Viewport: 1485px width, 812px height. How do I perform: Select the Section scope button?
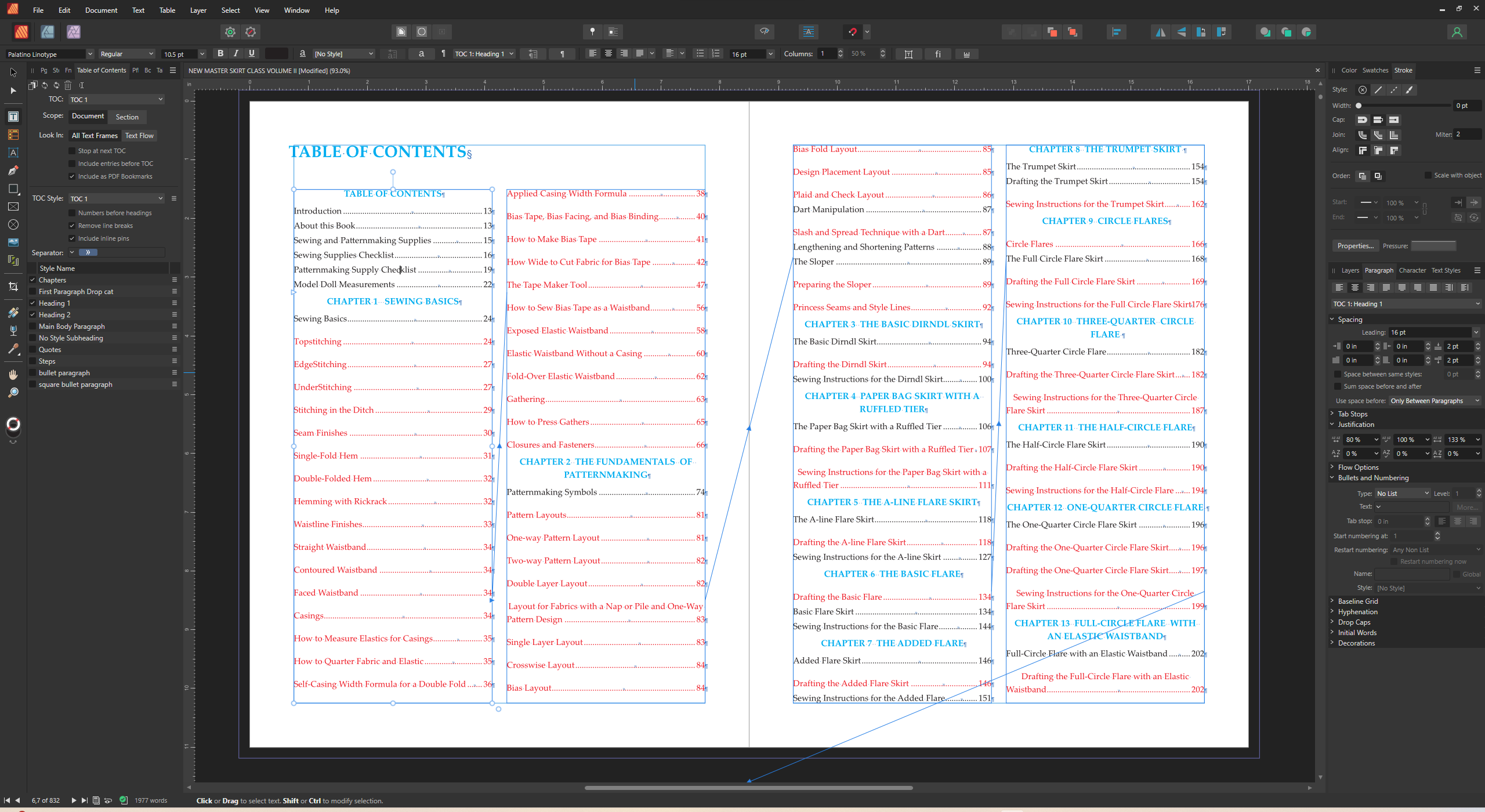tap(127, 117)
